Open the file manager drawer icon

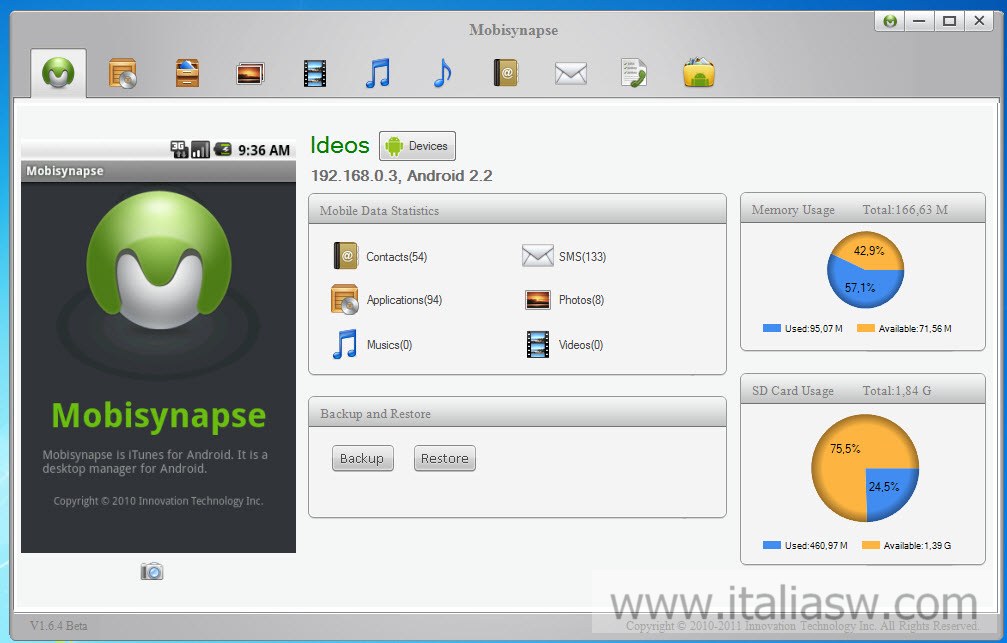187,73
